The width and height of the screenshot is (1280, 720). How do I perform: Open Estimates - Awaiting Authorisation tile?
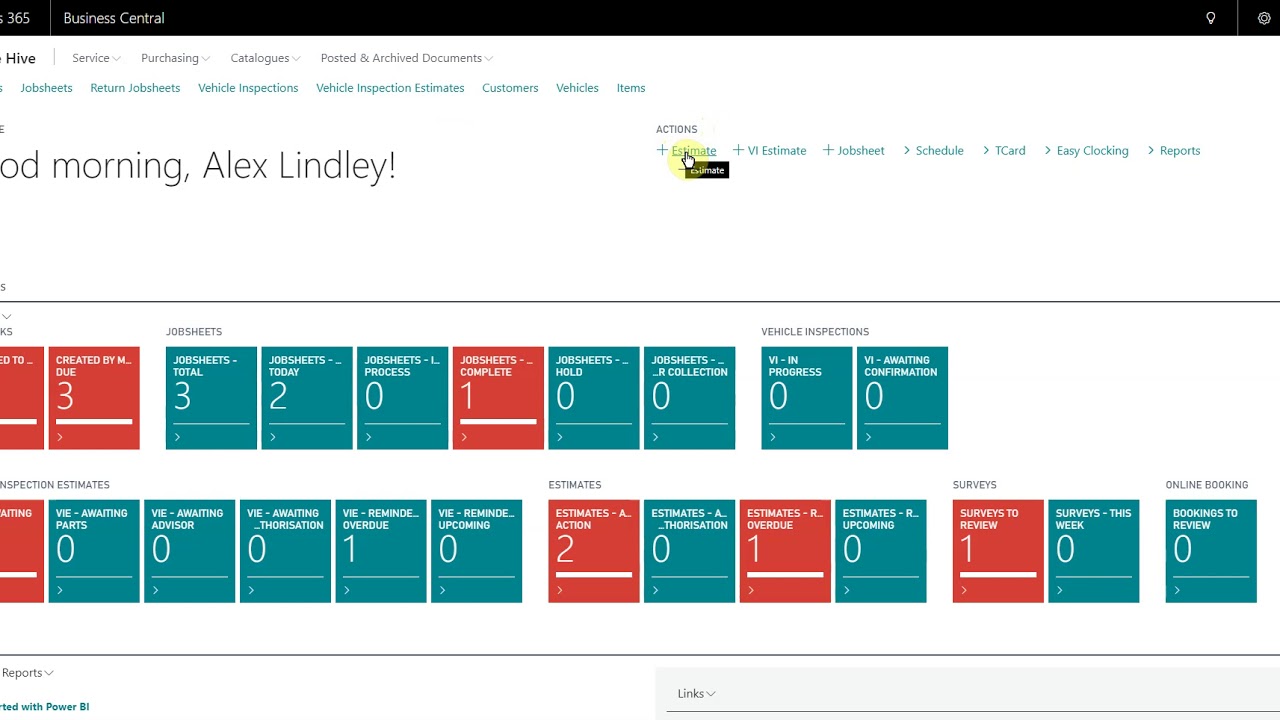pyautogui.click(x=690, y=551)
